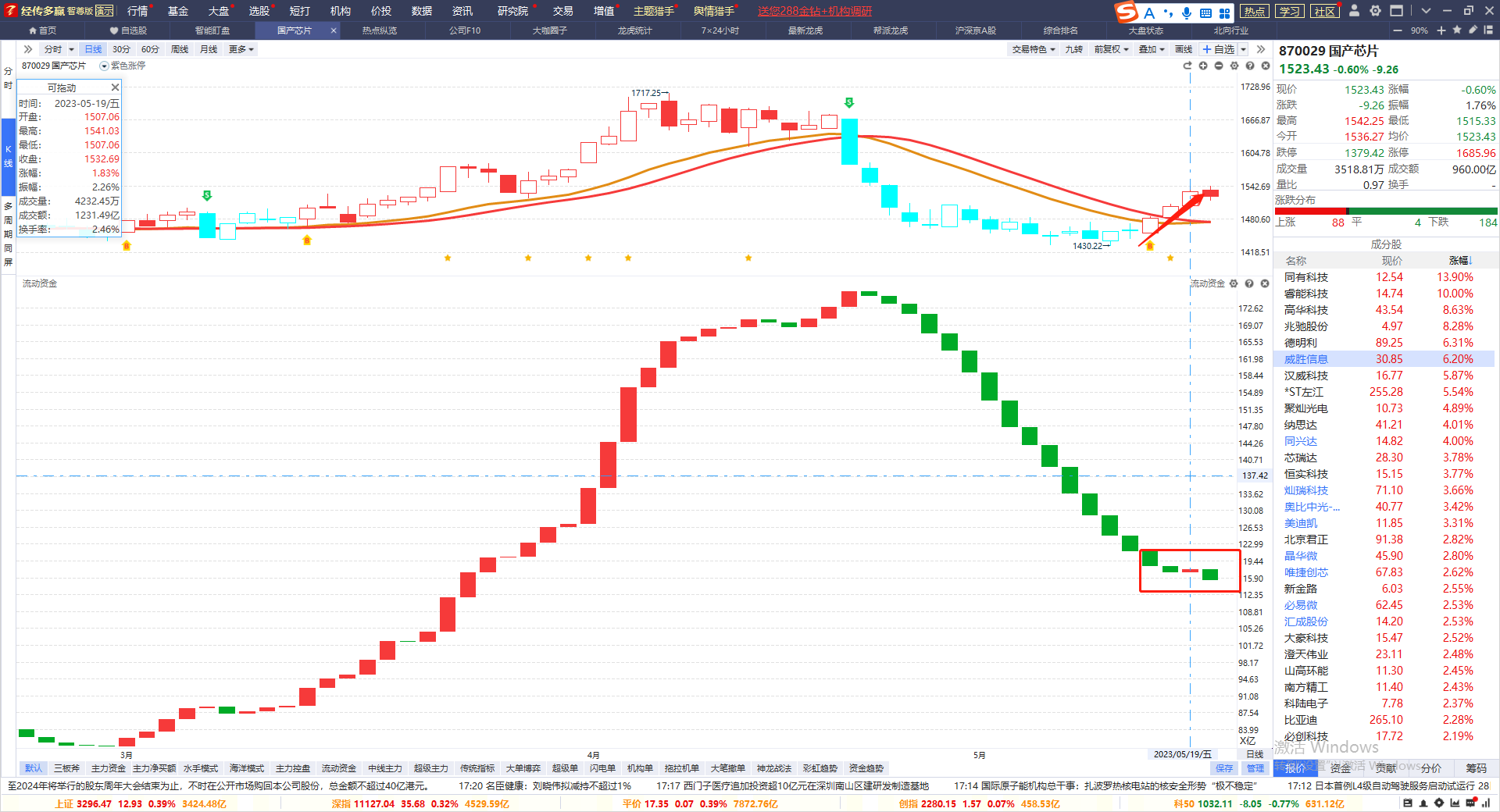Screen dimensions: 1500x812
Task: Toggle the 画线 drawing tool
Action: click(1184, 49)
